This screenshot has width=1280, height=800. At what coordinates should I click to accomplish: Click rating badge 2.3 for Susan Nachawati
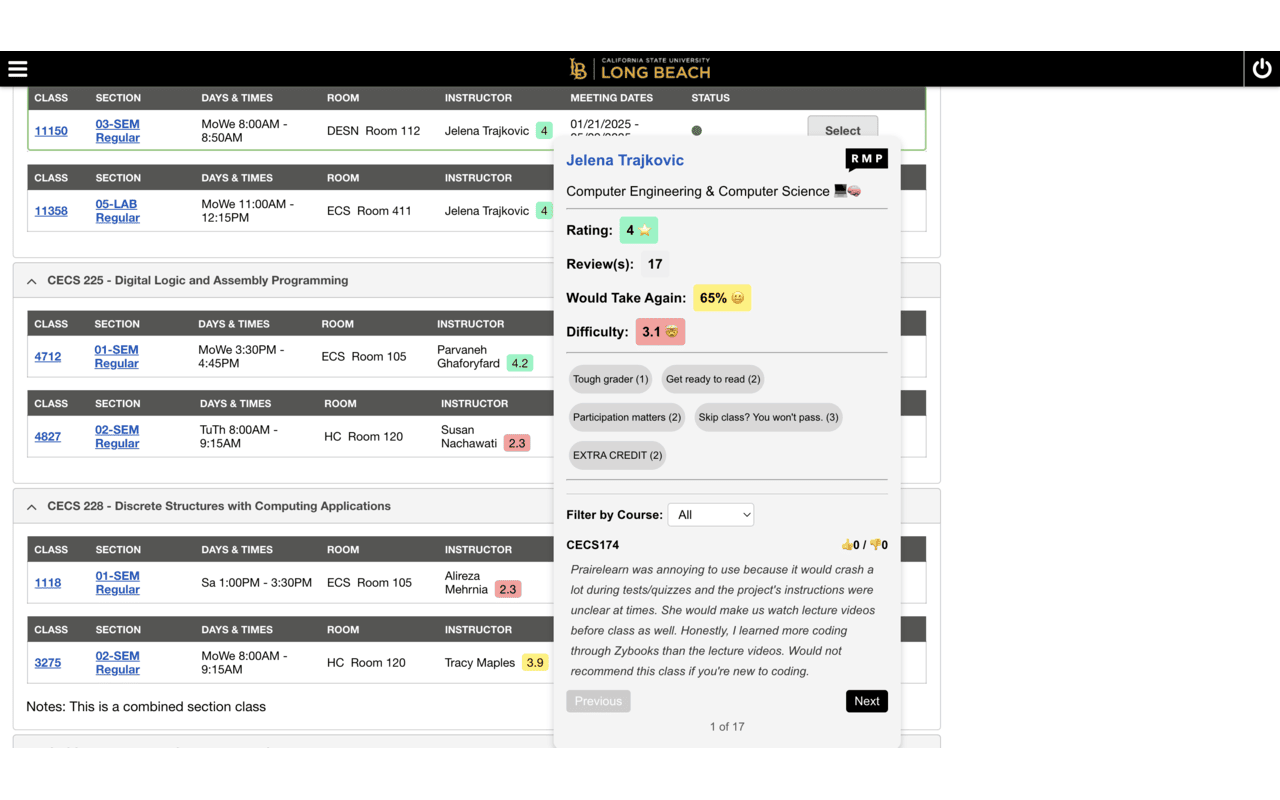[516, 443]
